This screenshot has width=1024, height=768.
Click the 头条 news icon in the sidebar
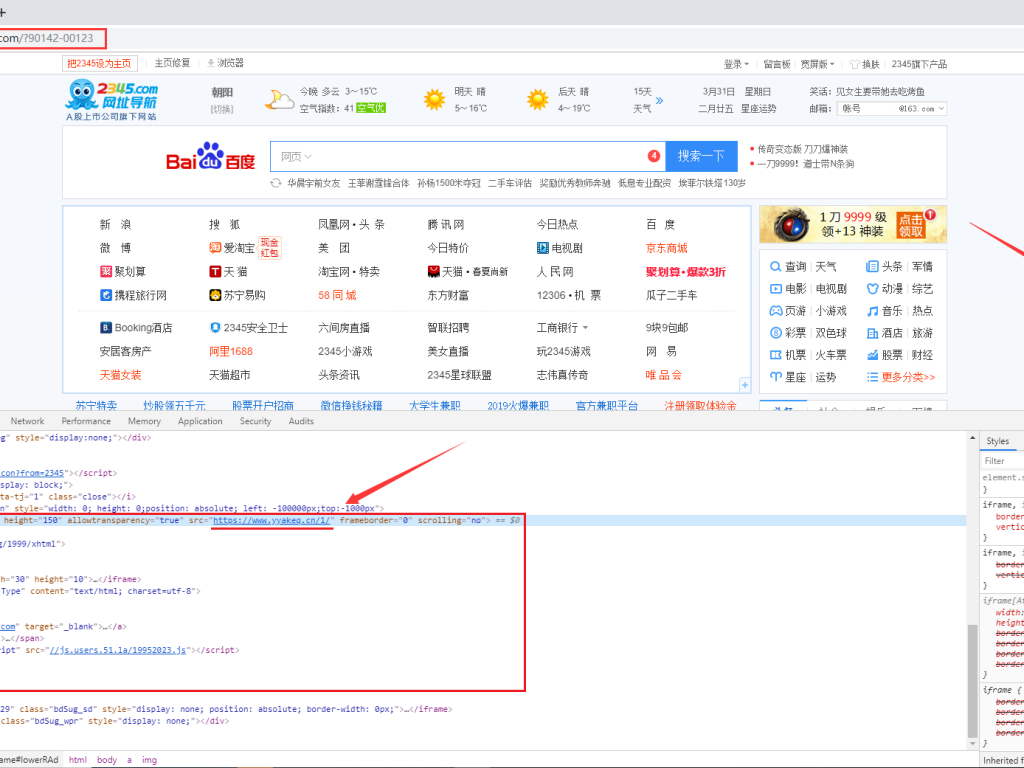click(x=872, y=266)
